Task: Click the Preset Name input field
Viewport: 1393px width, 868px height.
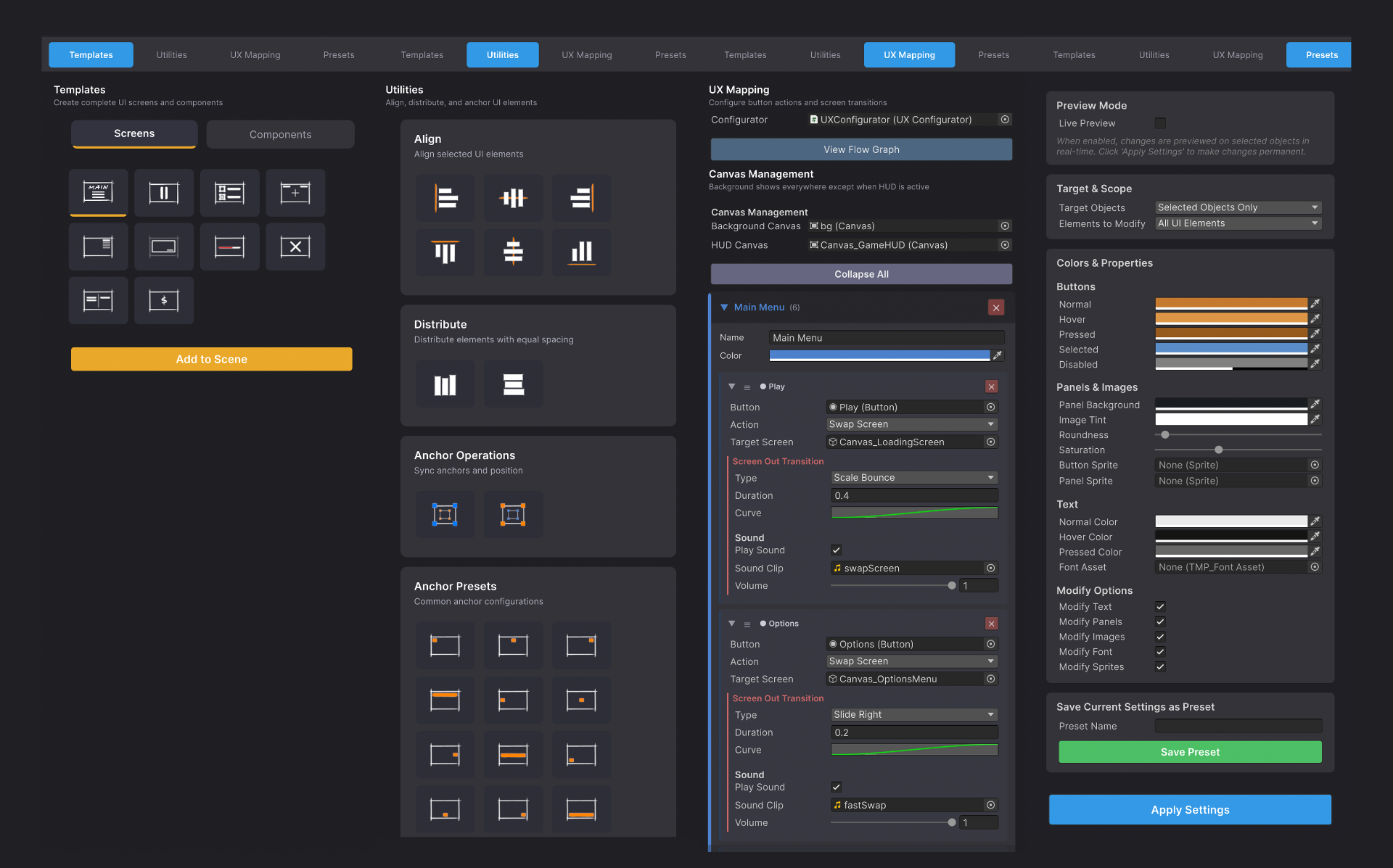Action: coord(1238,726)
